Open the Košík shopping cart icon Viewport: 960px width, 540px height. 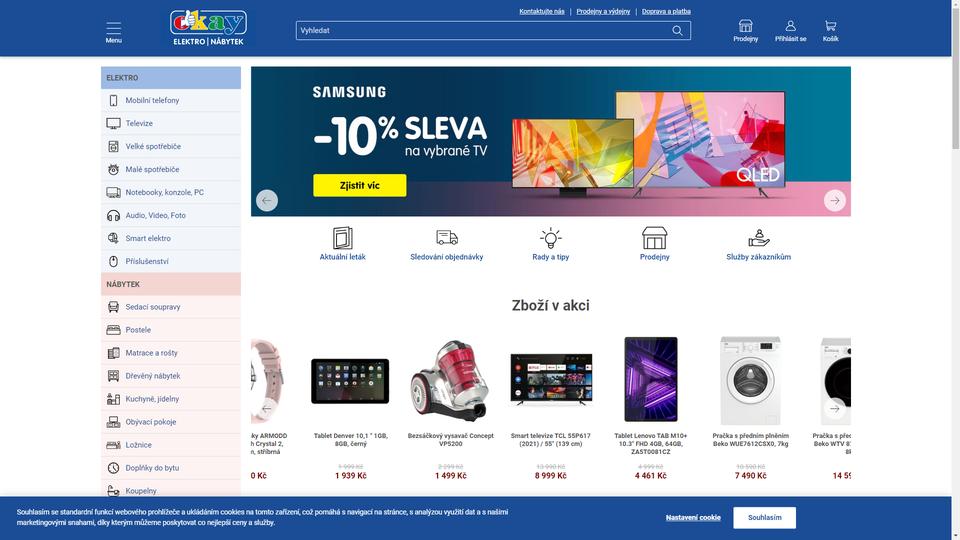[830, 26]
